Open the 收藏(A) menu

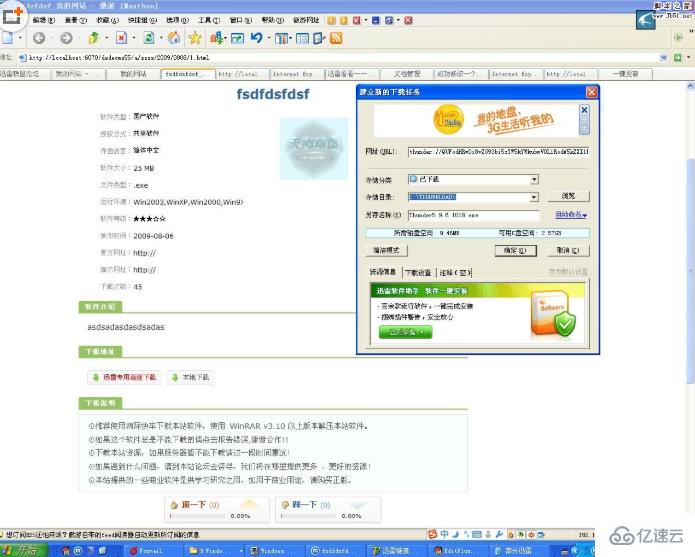tap(108, 20)
